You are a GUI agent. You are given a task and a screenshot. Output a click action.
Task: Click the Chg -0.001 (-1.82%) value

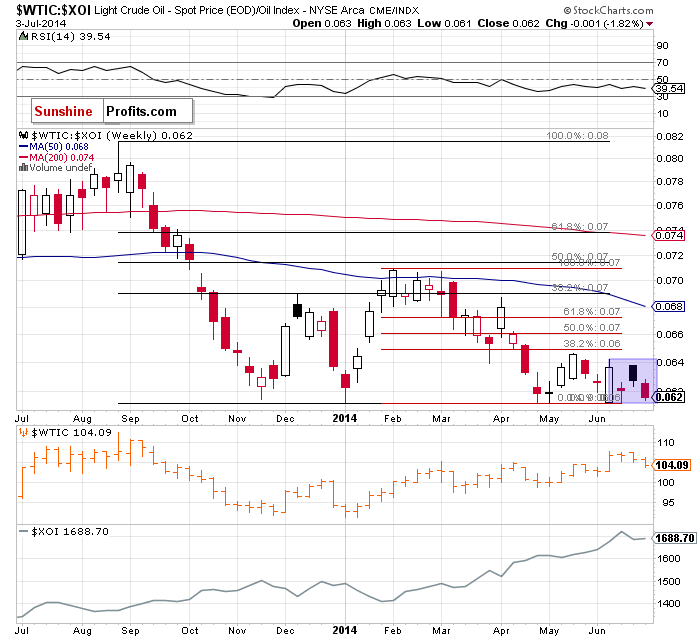pos(594,23)
